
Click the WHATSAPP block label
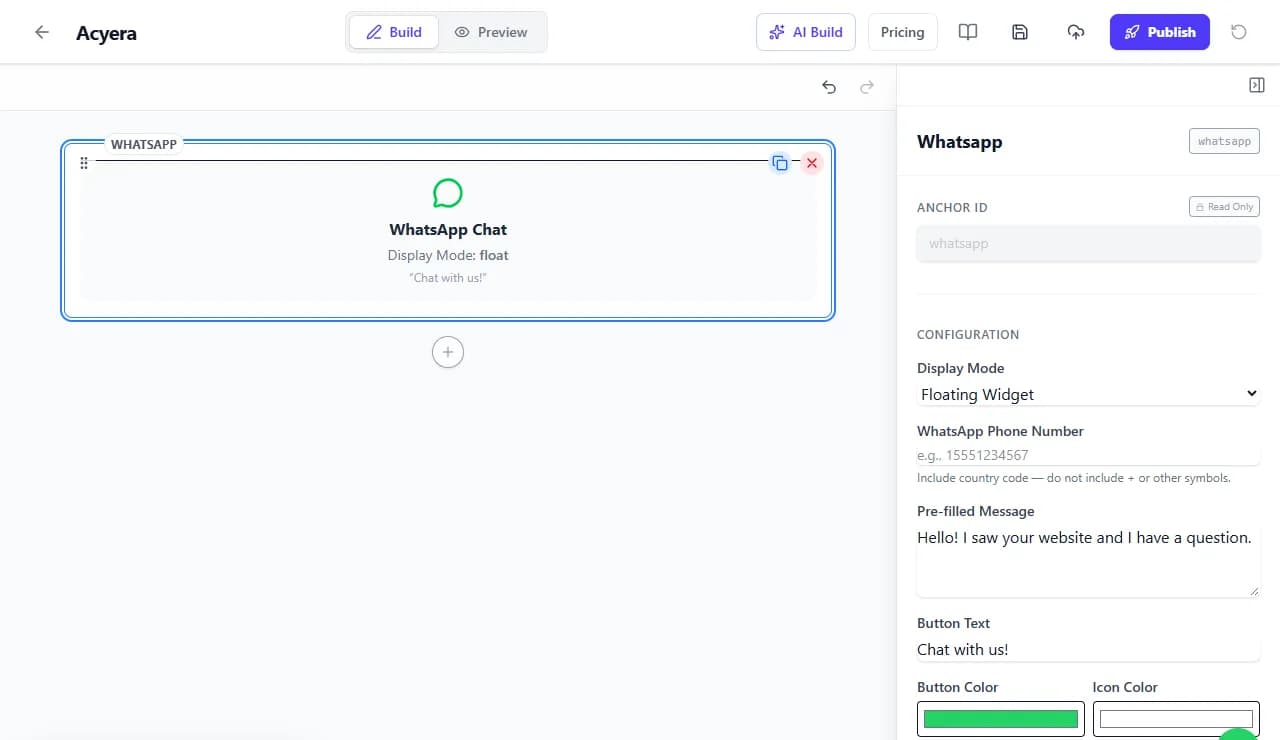(x=144, y=145)
